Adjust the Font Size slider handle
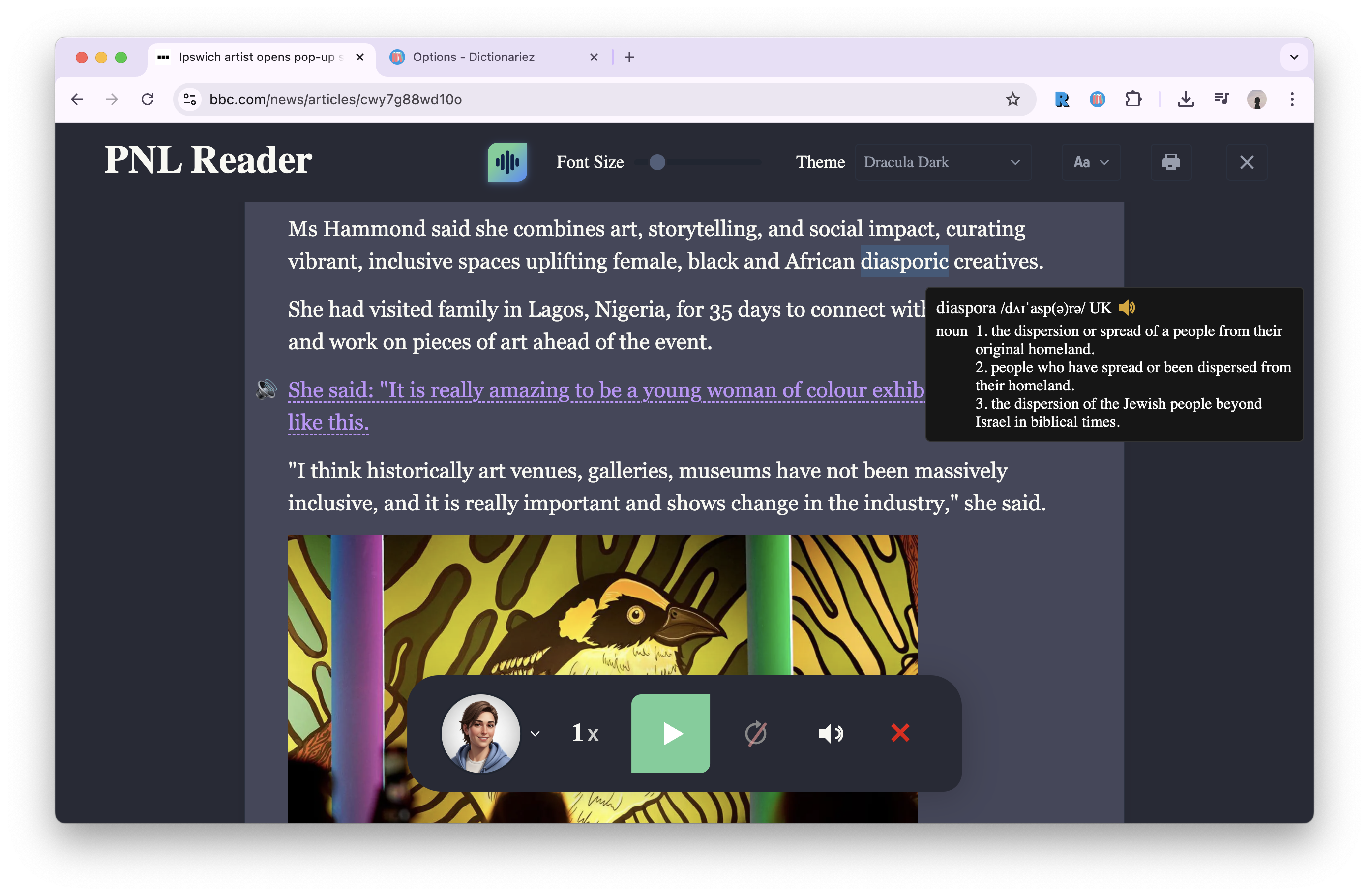Screen dimensions: 1369x896 (x=657, y=162)
